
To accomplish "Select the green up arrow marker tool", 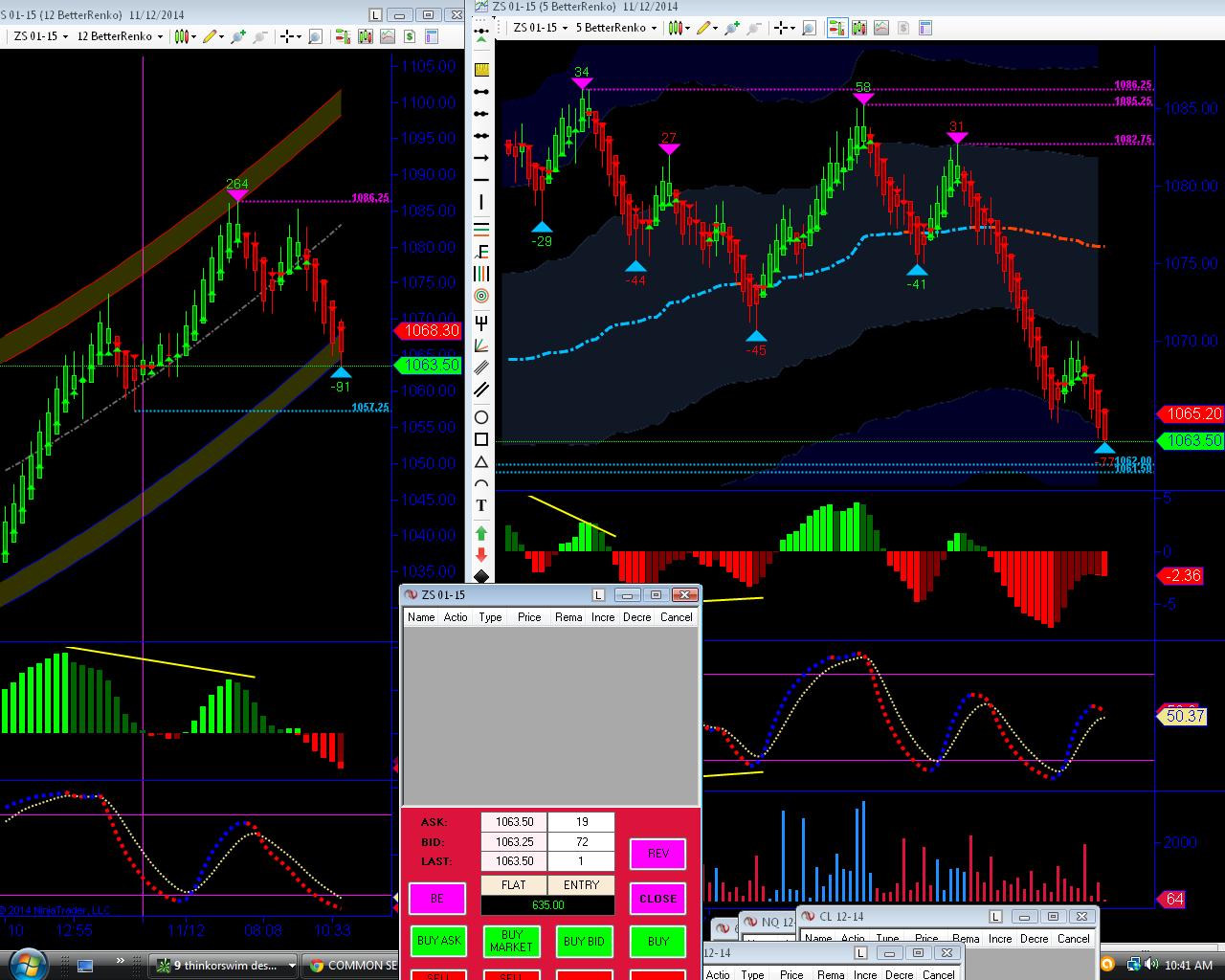I will 481,532.
